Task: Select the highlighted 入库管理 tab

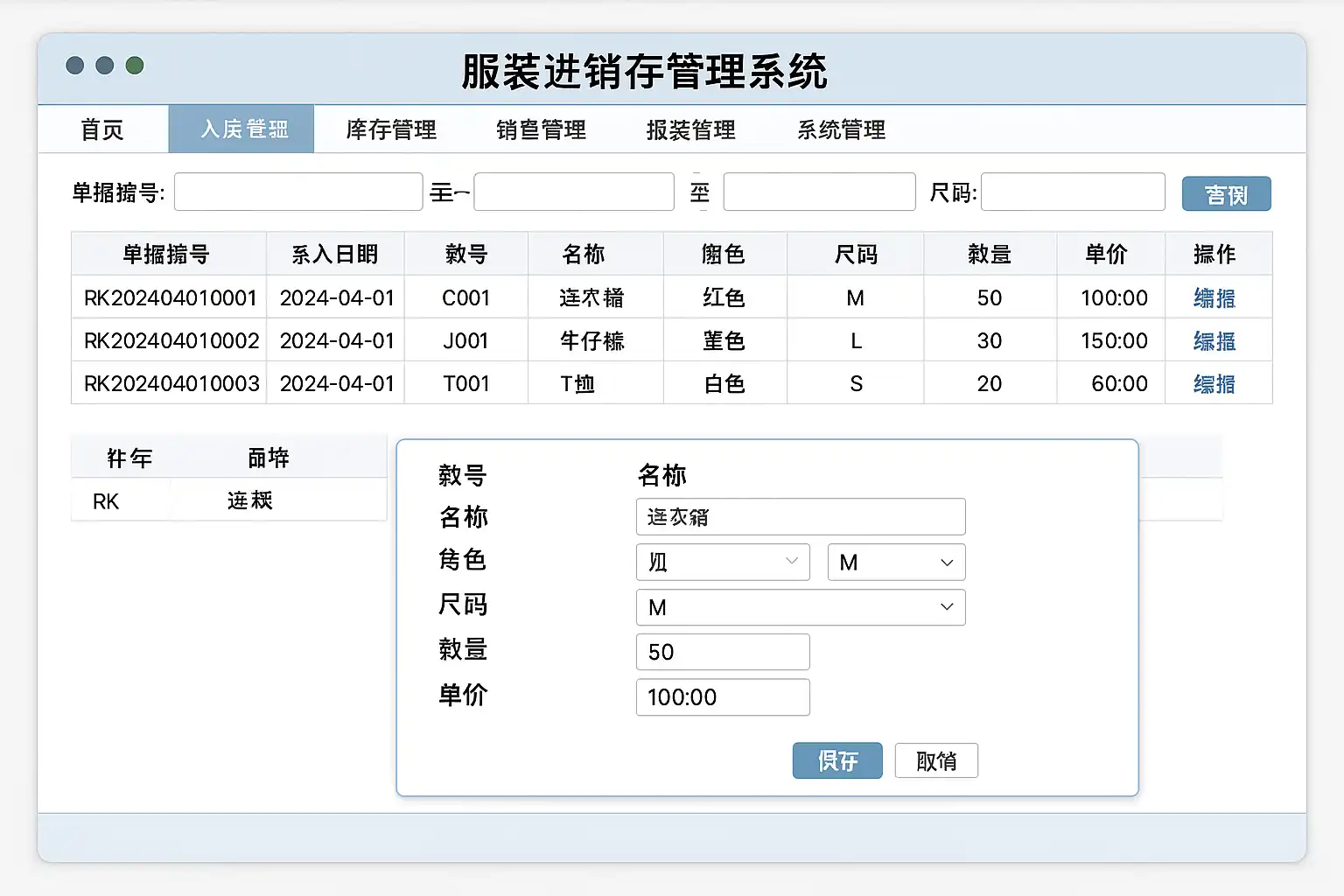Action: tap(242, 129)
